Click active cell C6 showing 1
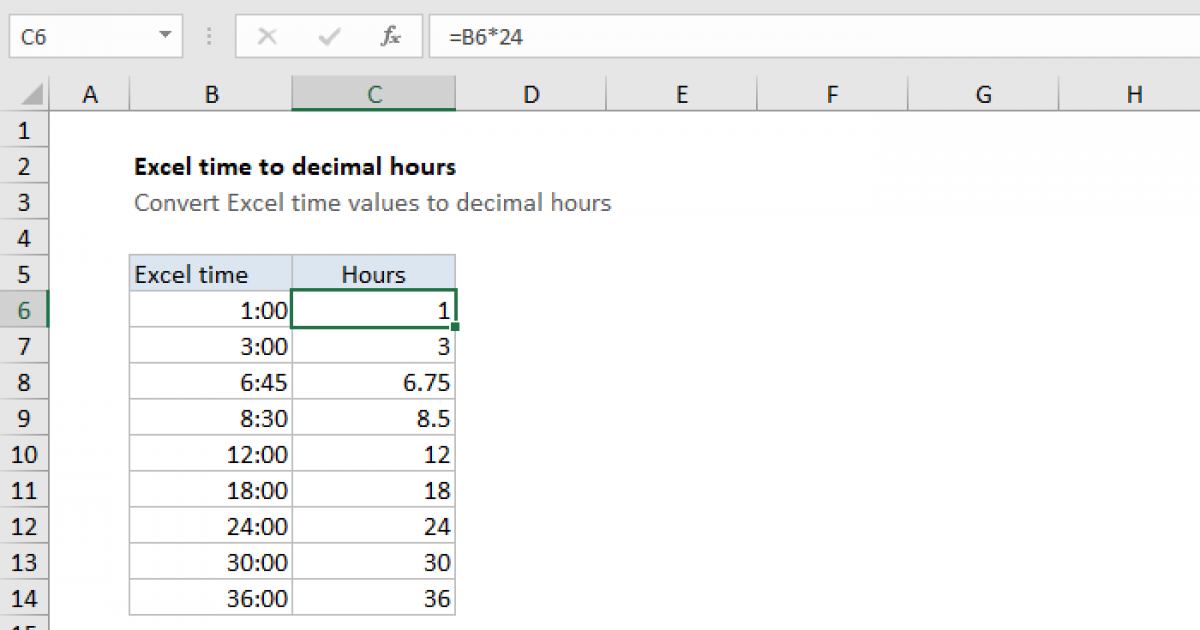1200x630 pixels. [x=374, y=310]
